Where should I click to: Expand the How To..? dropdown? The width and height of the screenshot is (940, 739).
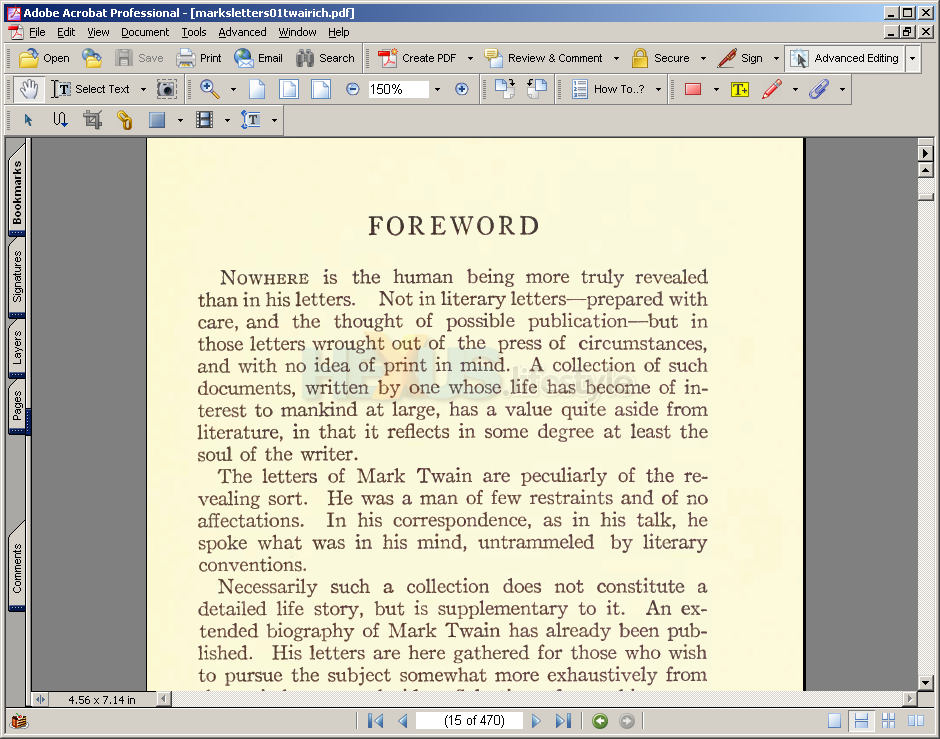click(658, 89)
